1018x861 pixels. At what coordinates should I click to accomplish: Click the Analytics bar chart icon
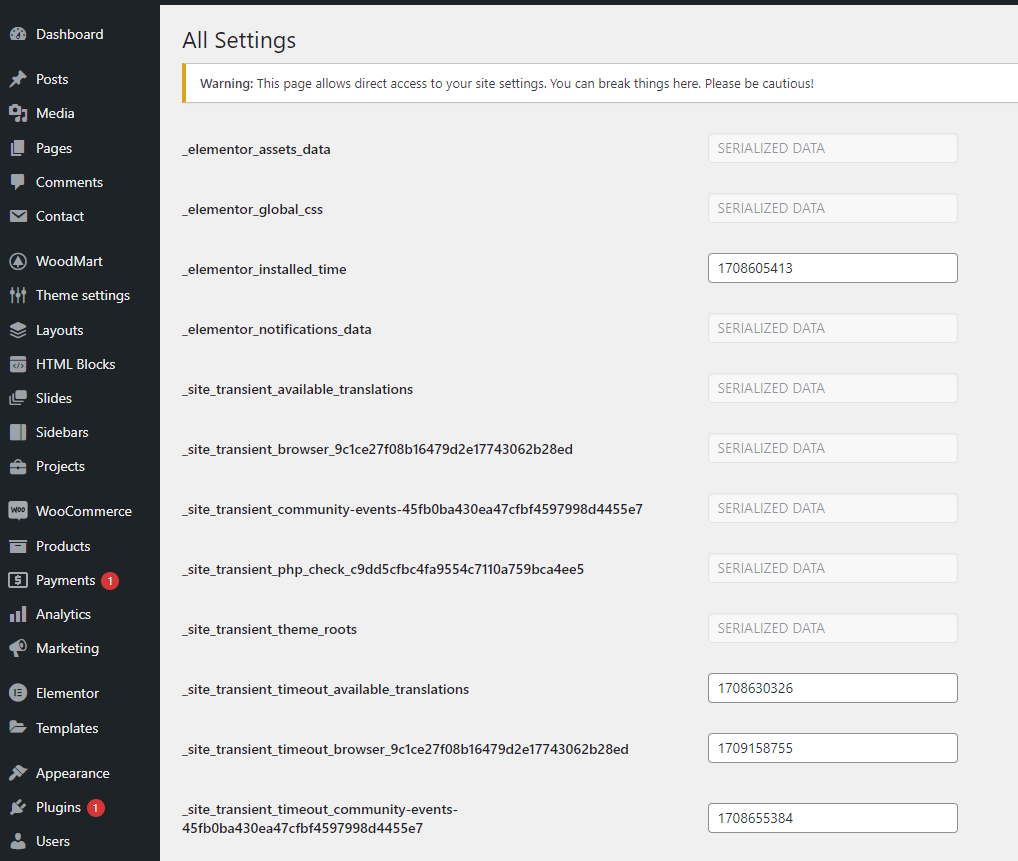click(18, 614)
